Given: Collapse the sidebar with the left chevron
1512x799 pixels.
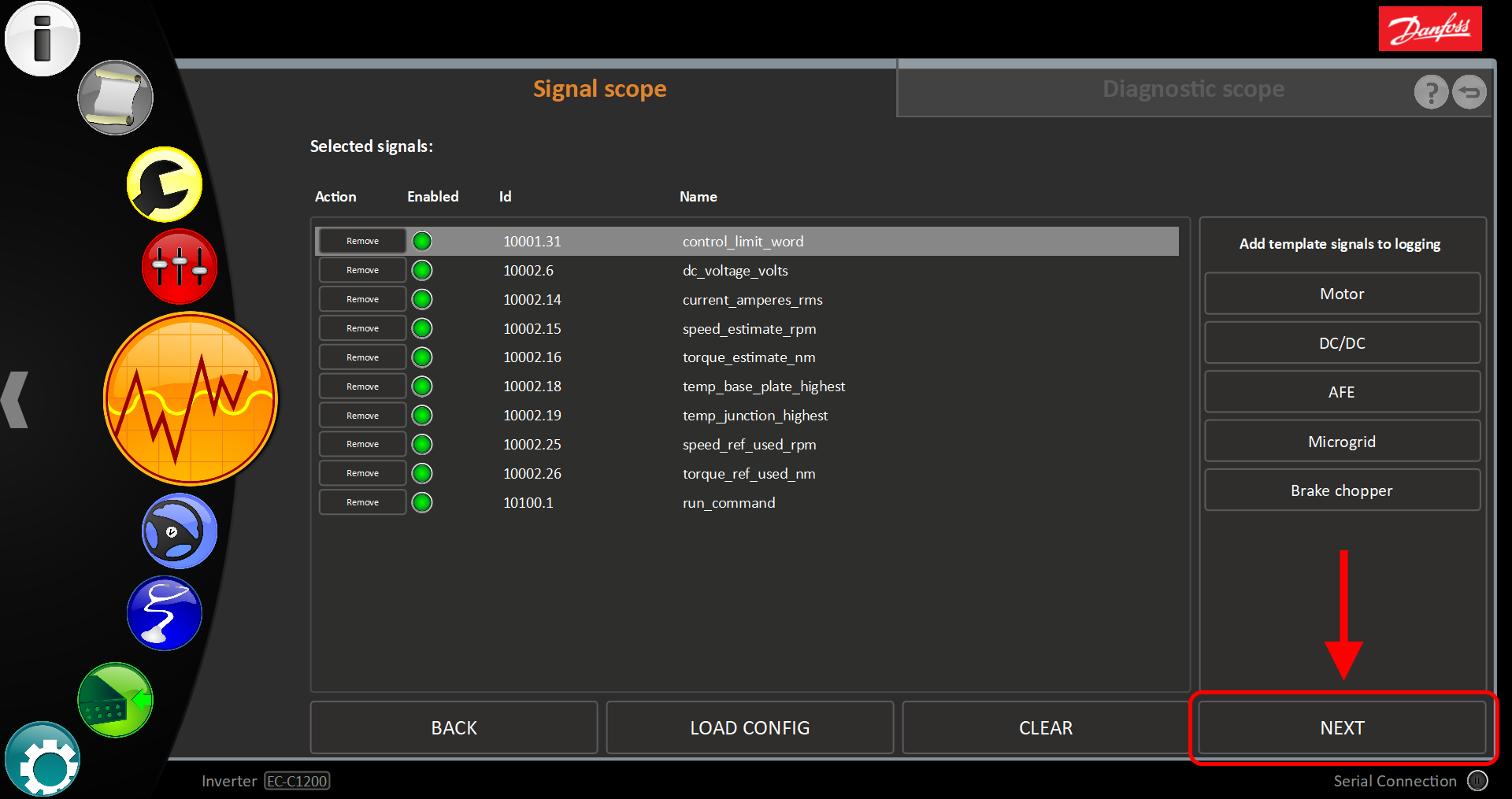Looking at the screenshot, I should tap(15, 400).
